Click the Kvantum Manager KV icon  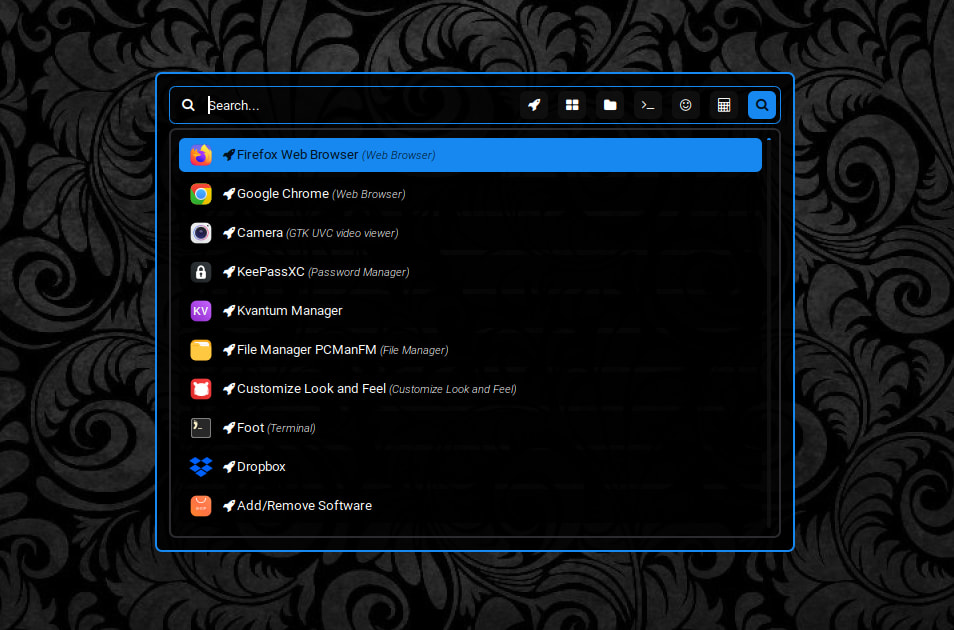[201, 311]
